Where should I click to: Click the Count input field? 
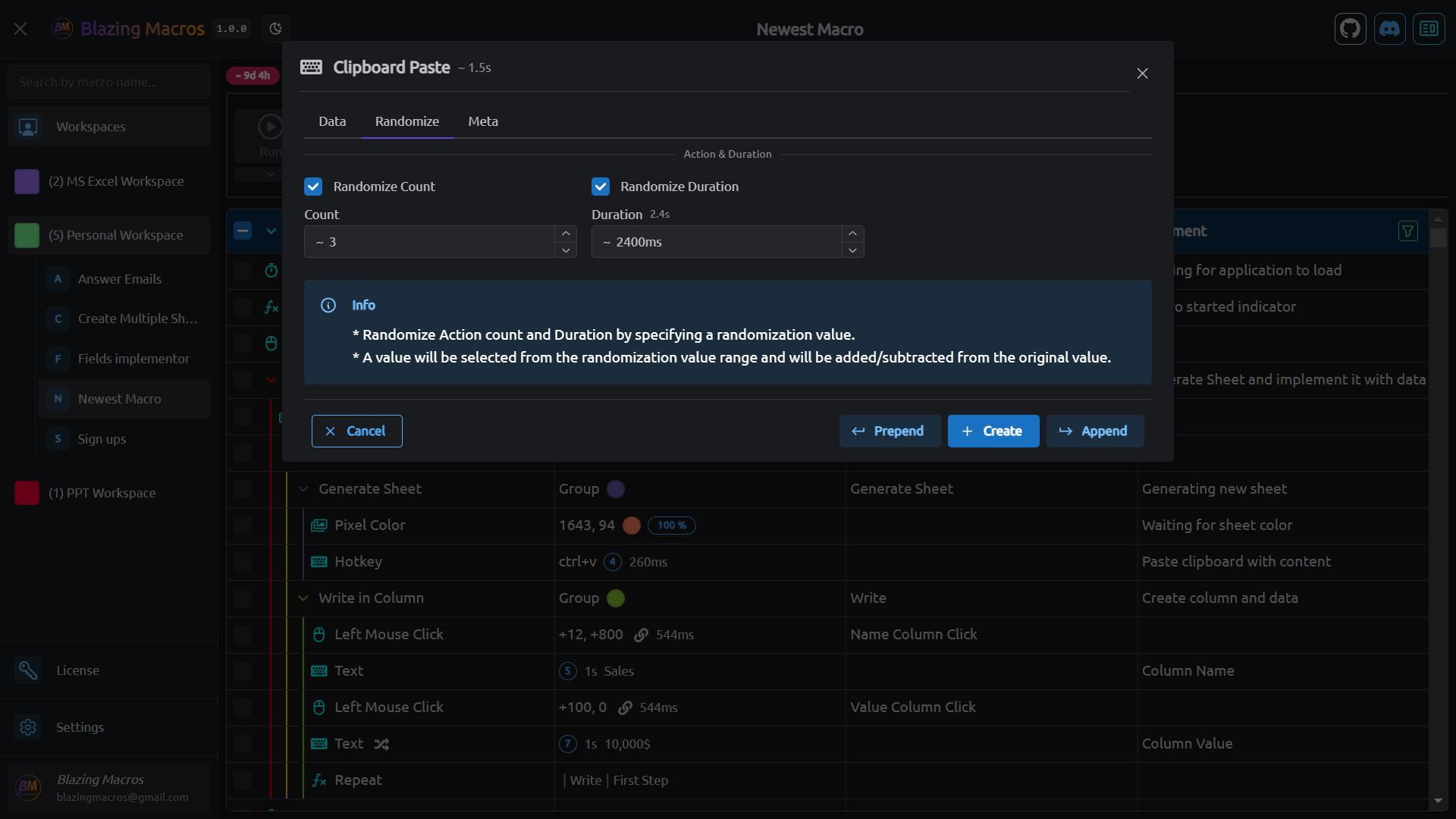(430, 242)
